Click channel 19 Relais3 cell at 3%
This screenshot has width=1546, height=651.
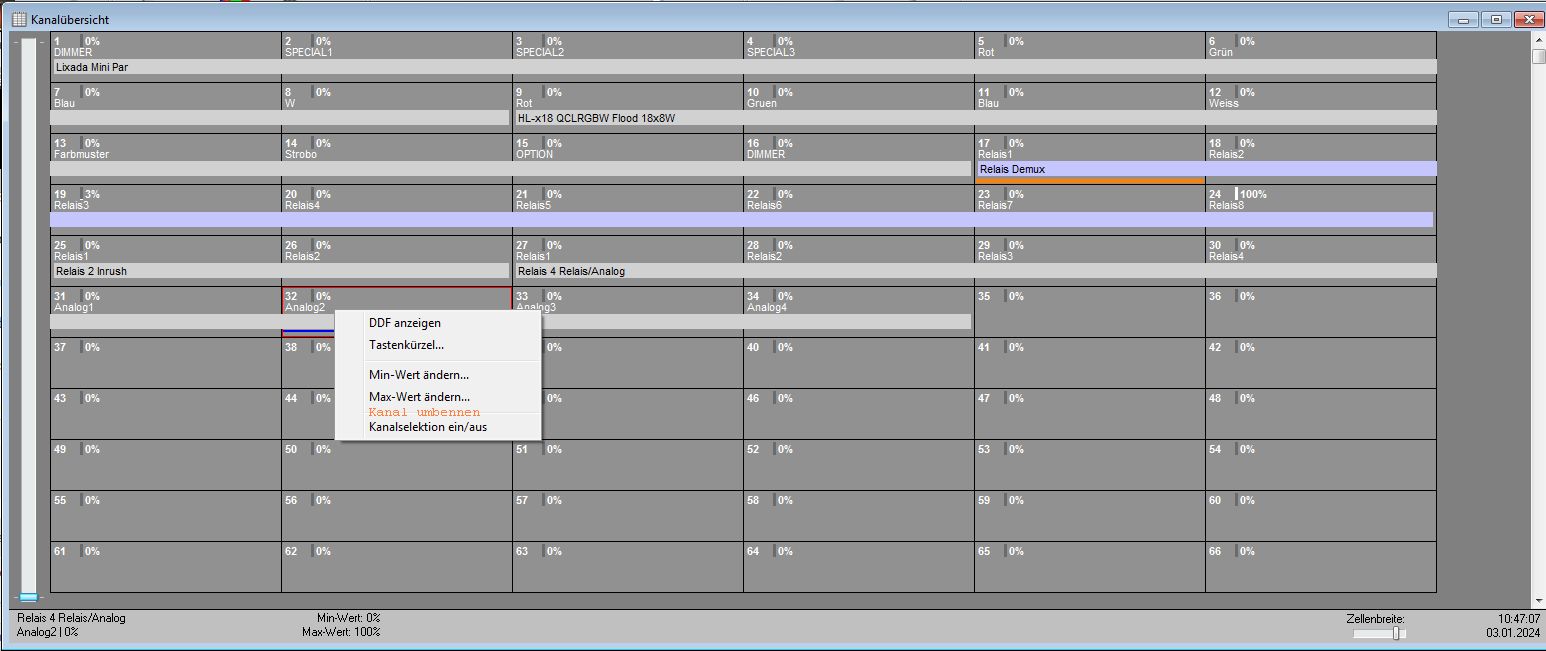click(x=165, y=198)
